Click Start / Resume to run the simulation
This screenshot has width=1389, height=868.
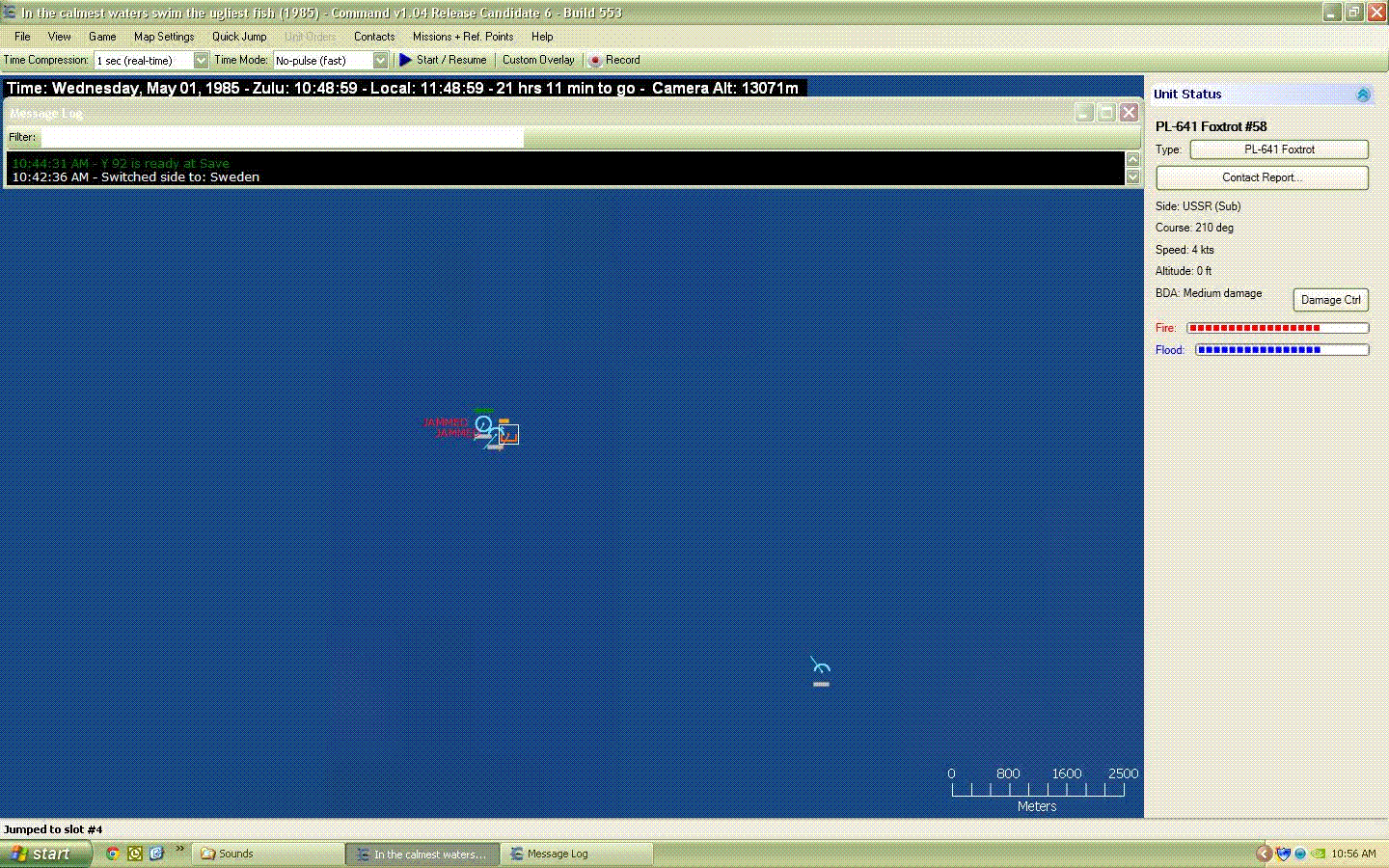point(451,60)
